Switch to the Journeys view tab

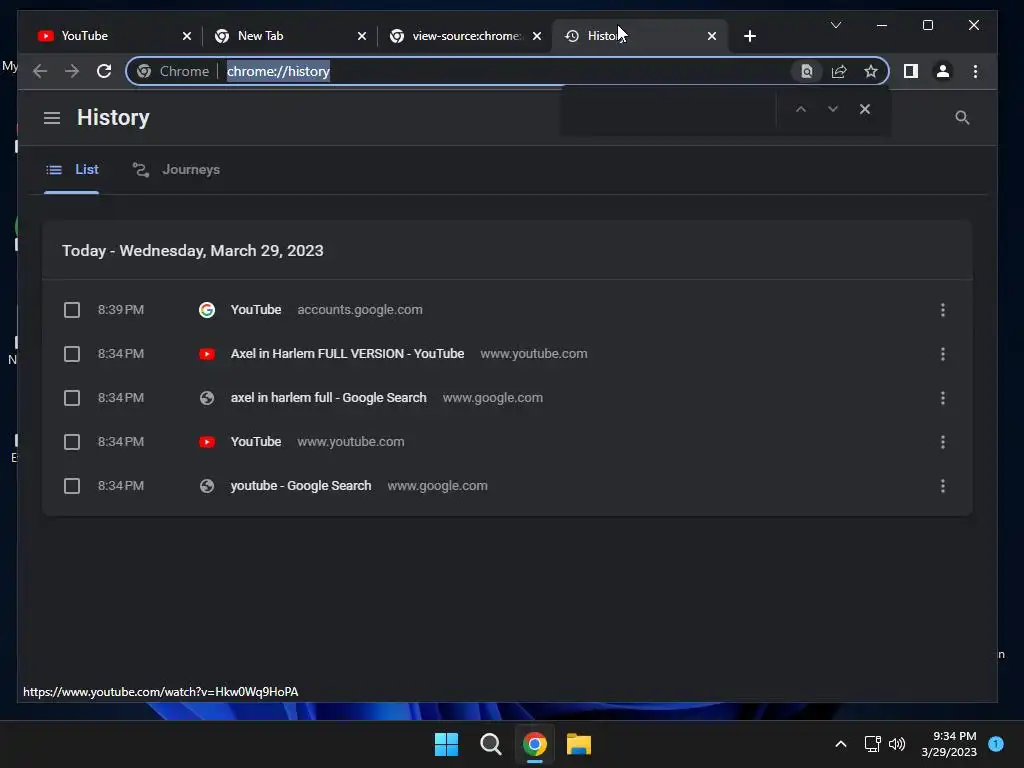pos(176,170)
